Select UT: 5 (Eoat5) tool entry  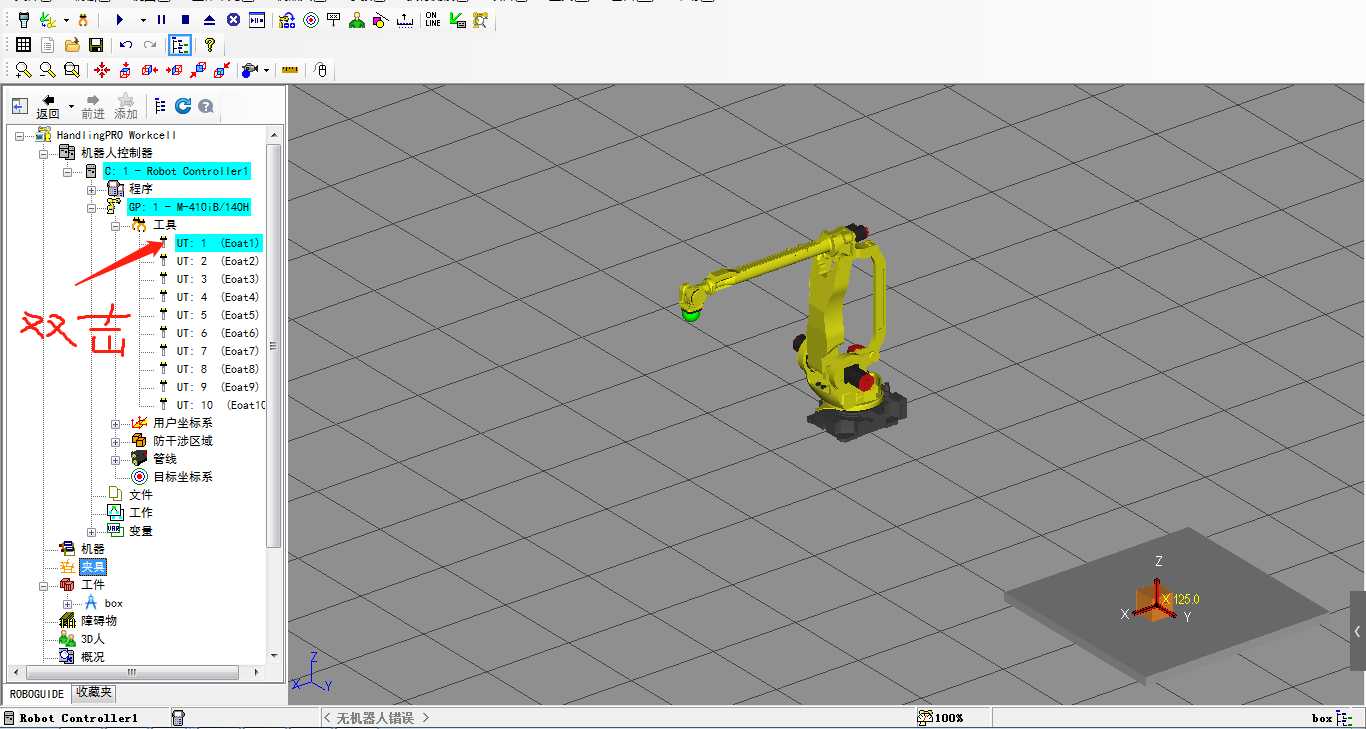point(218,315)
